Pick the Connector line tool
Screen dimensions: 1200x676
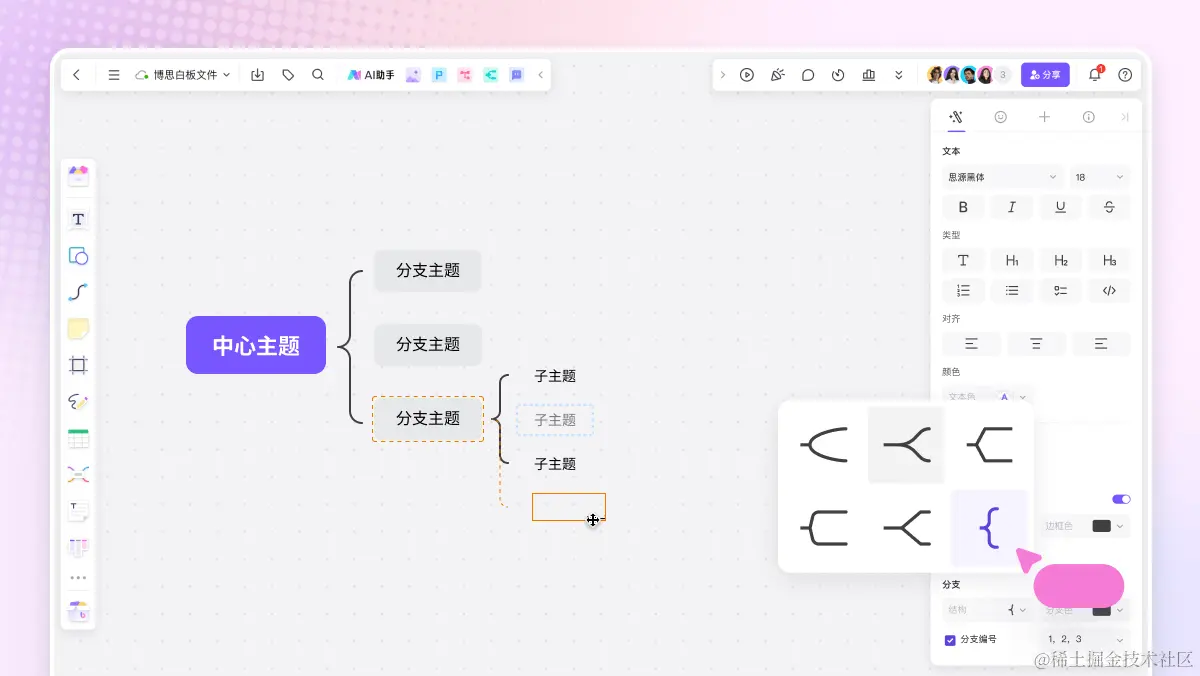click(78, 292)
